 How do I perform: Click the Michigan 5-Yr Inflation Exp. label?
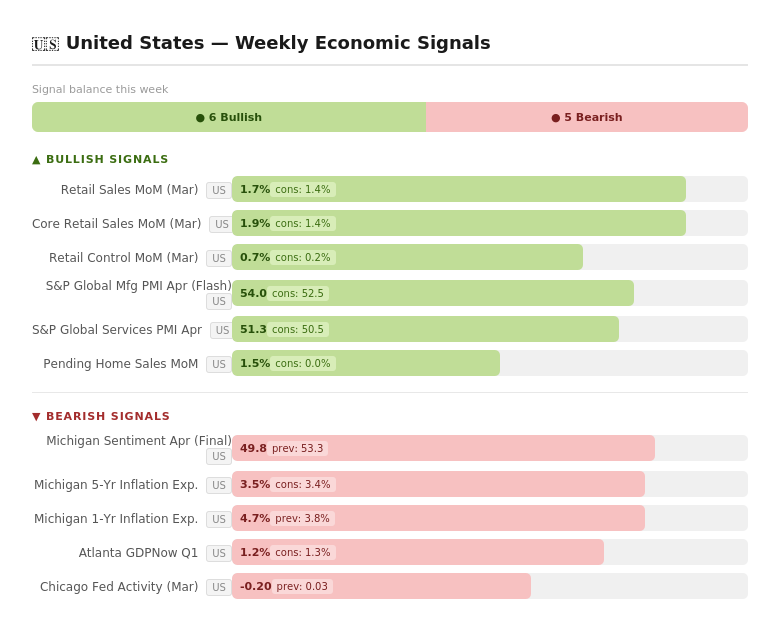click(116, 485)
